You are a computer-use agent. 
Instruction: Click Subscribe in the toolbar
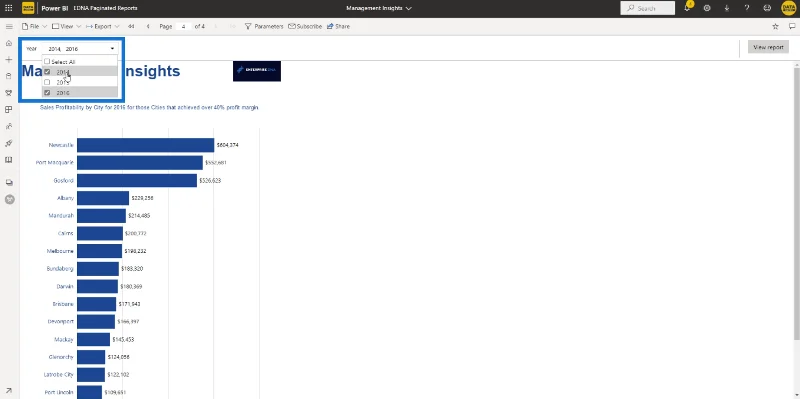[305, 26]
